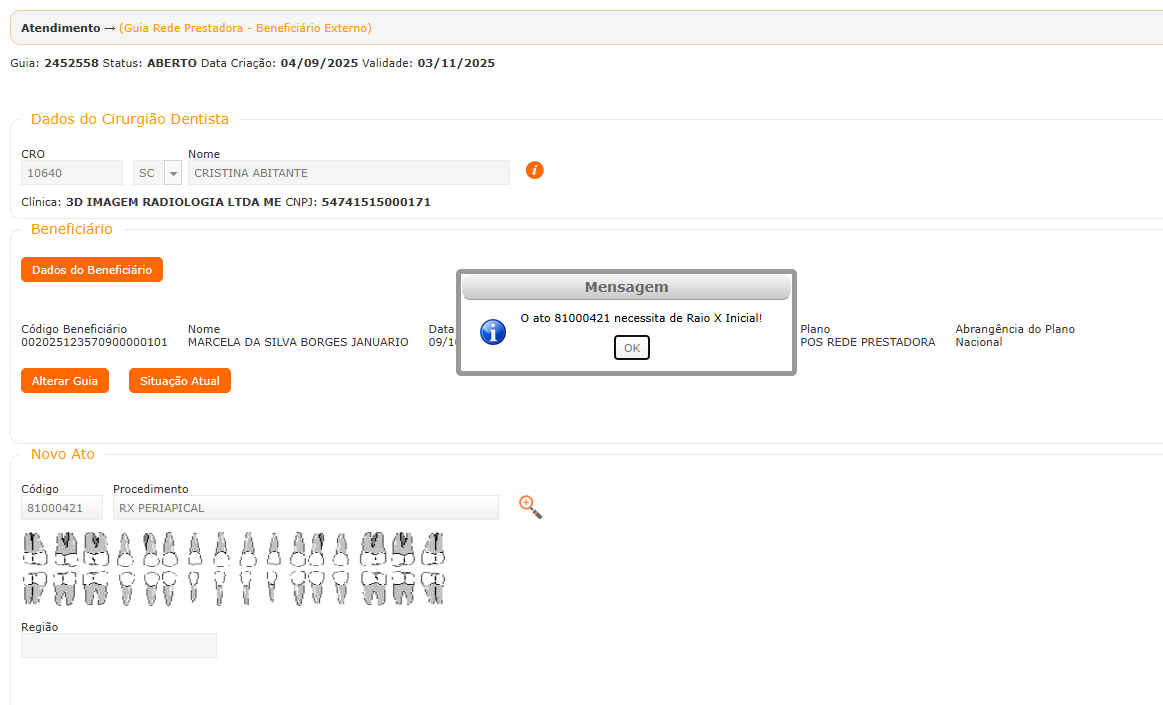Select lower tooth 44 in the odontogram
This screenshot has width=1163, height=705.
pyautogui.click(x=151, y=588)
